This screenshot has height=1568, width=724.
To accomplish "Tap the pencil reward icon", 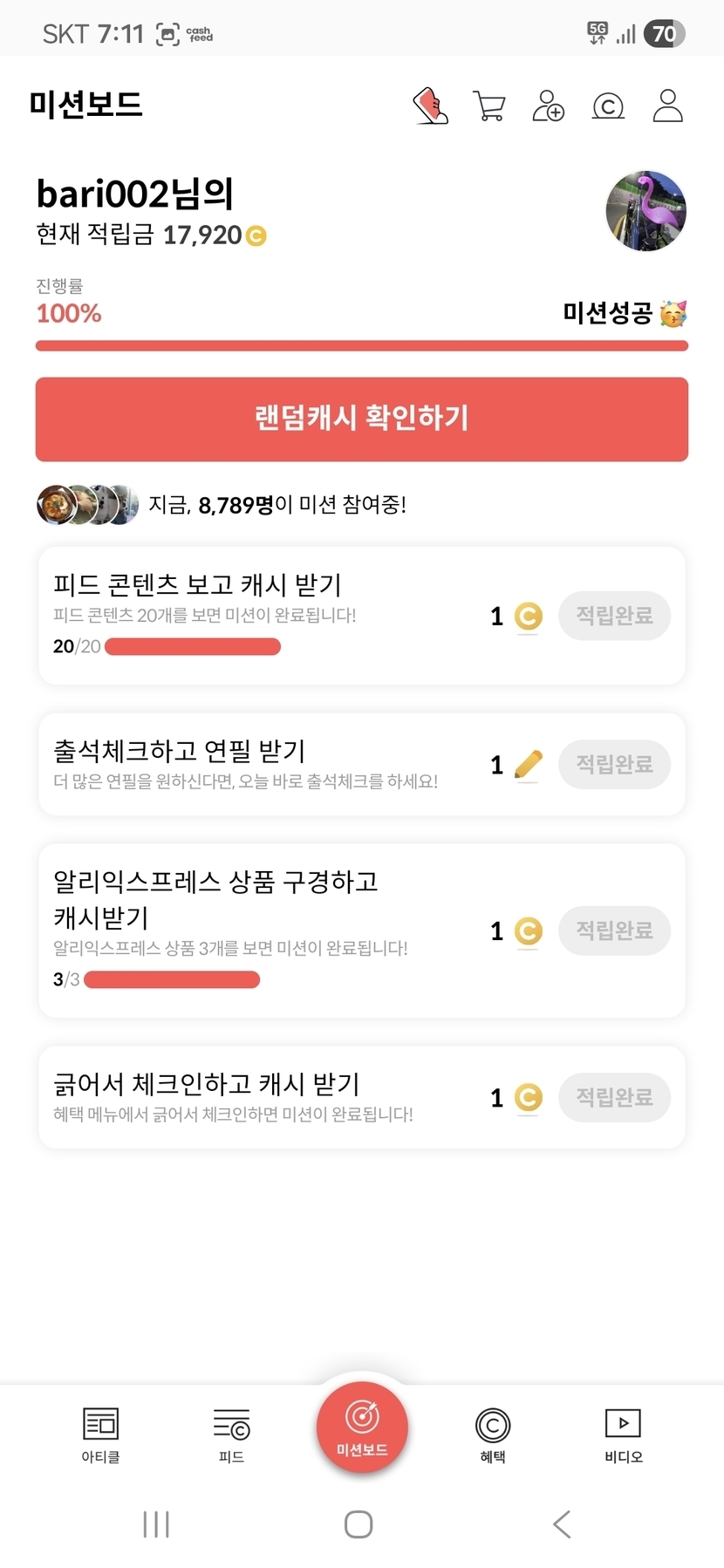I will 528,765.
